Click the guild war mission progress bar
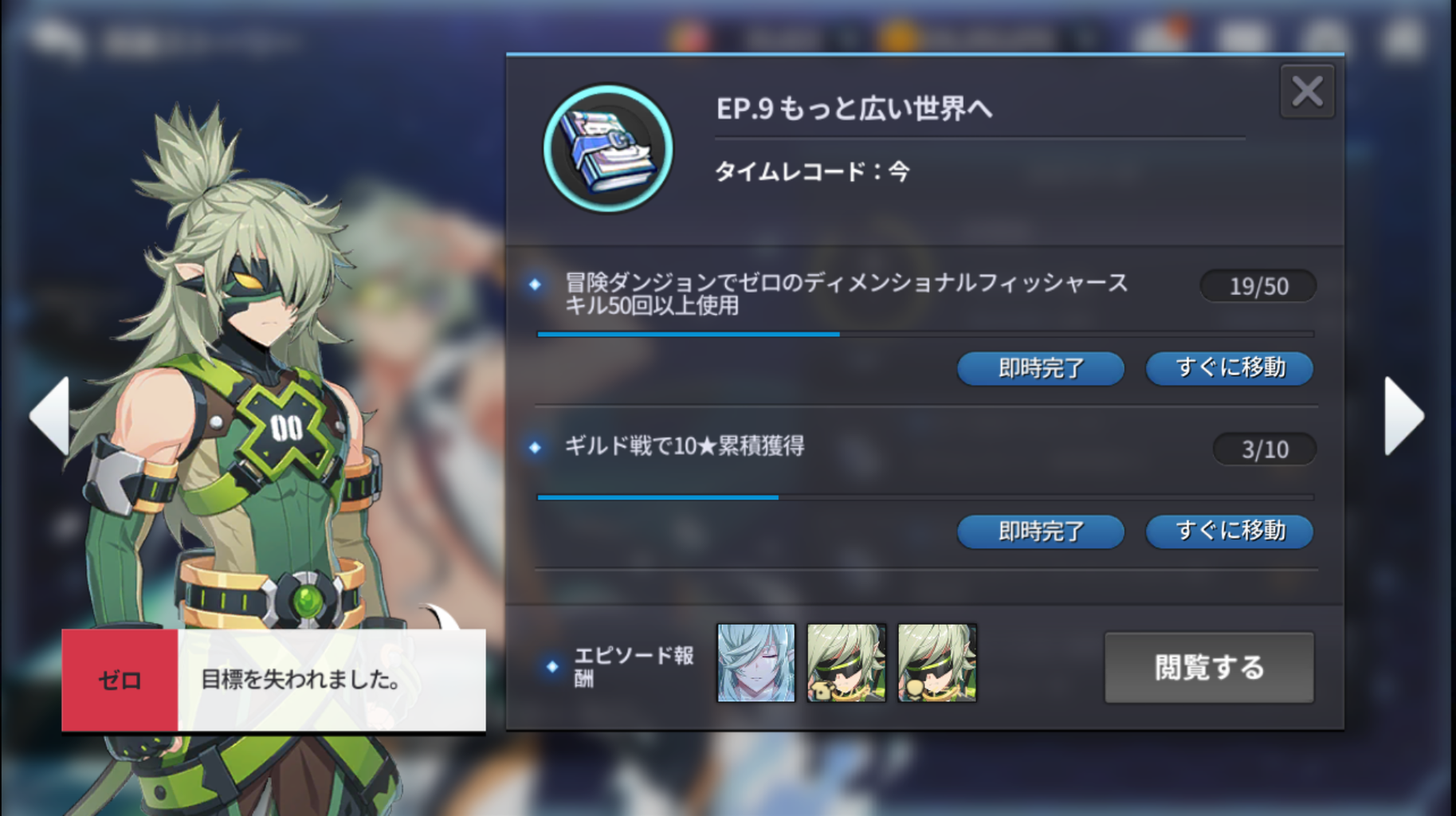The height and width of the screenshot is (816, 1456). (x=925, y=497)
